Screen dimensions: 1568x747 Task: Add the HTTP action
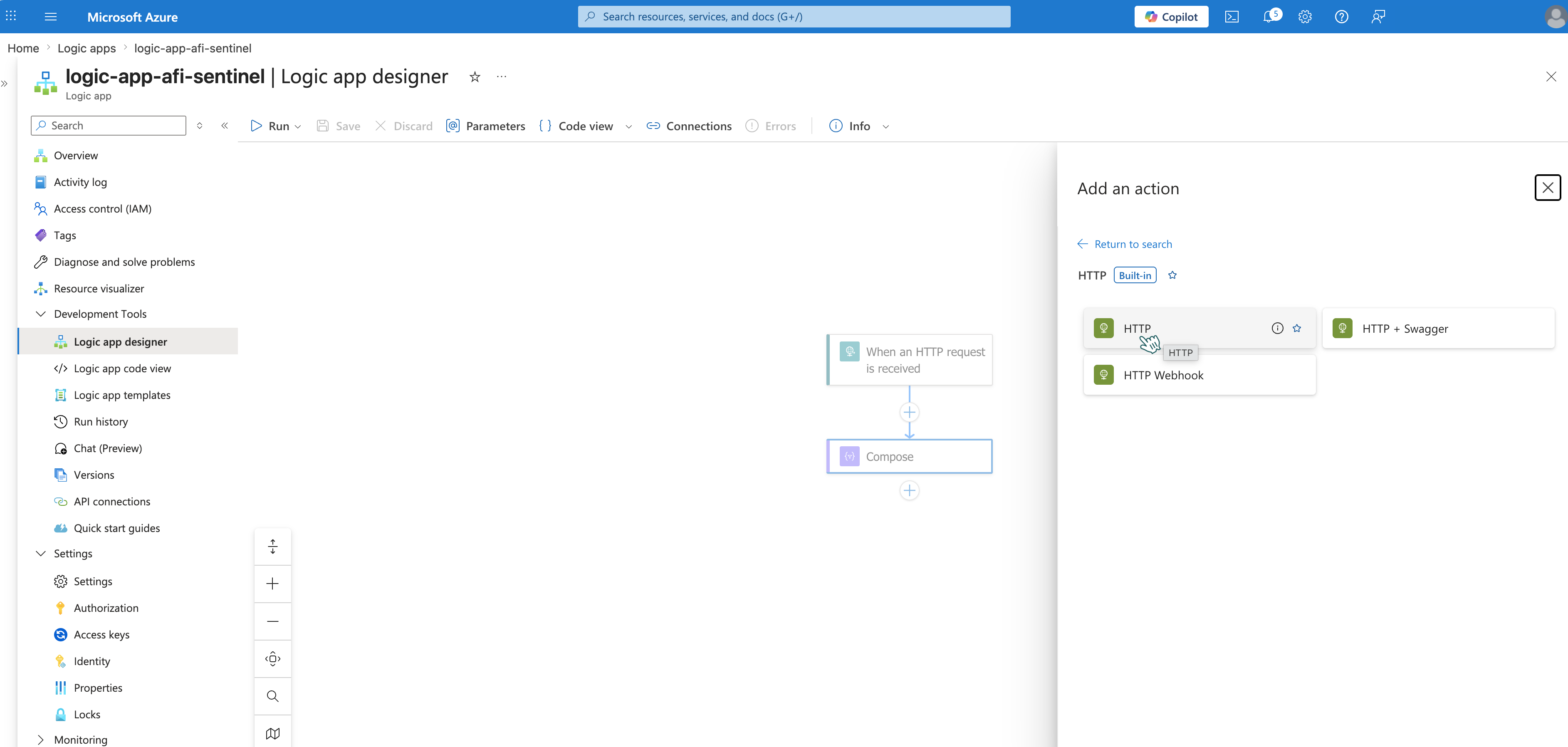click(x=1199, y=328)
